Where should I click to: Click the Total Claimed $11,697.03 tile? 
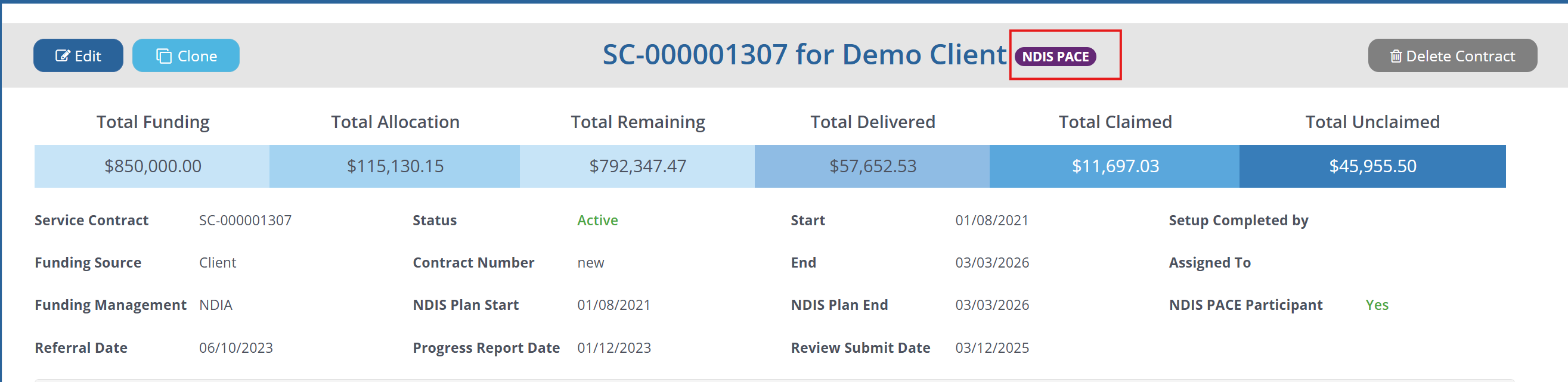1114,166
